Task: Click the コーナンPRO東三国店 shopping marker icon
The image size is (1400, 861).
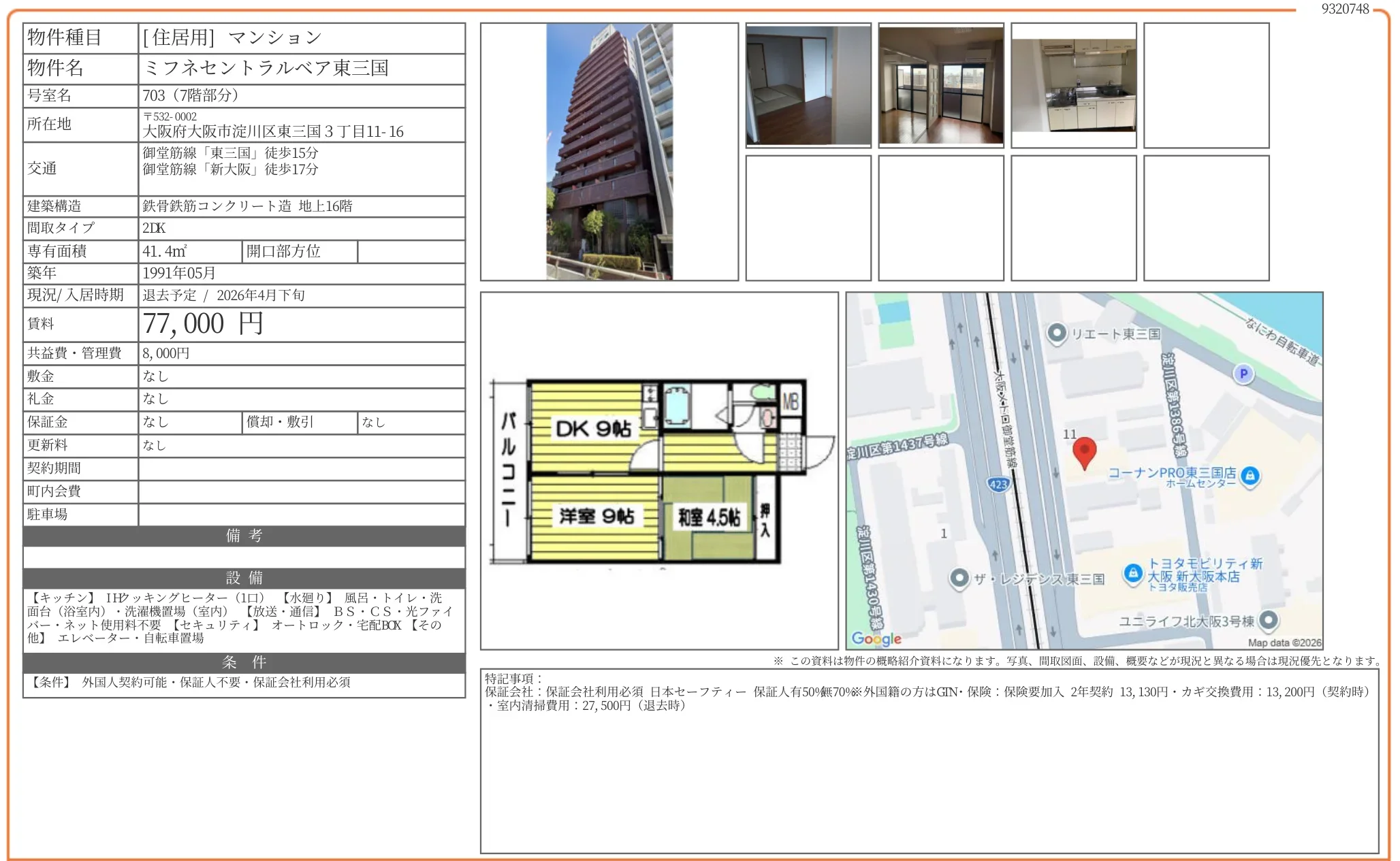Action: click(1250, 476)
